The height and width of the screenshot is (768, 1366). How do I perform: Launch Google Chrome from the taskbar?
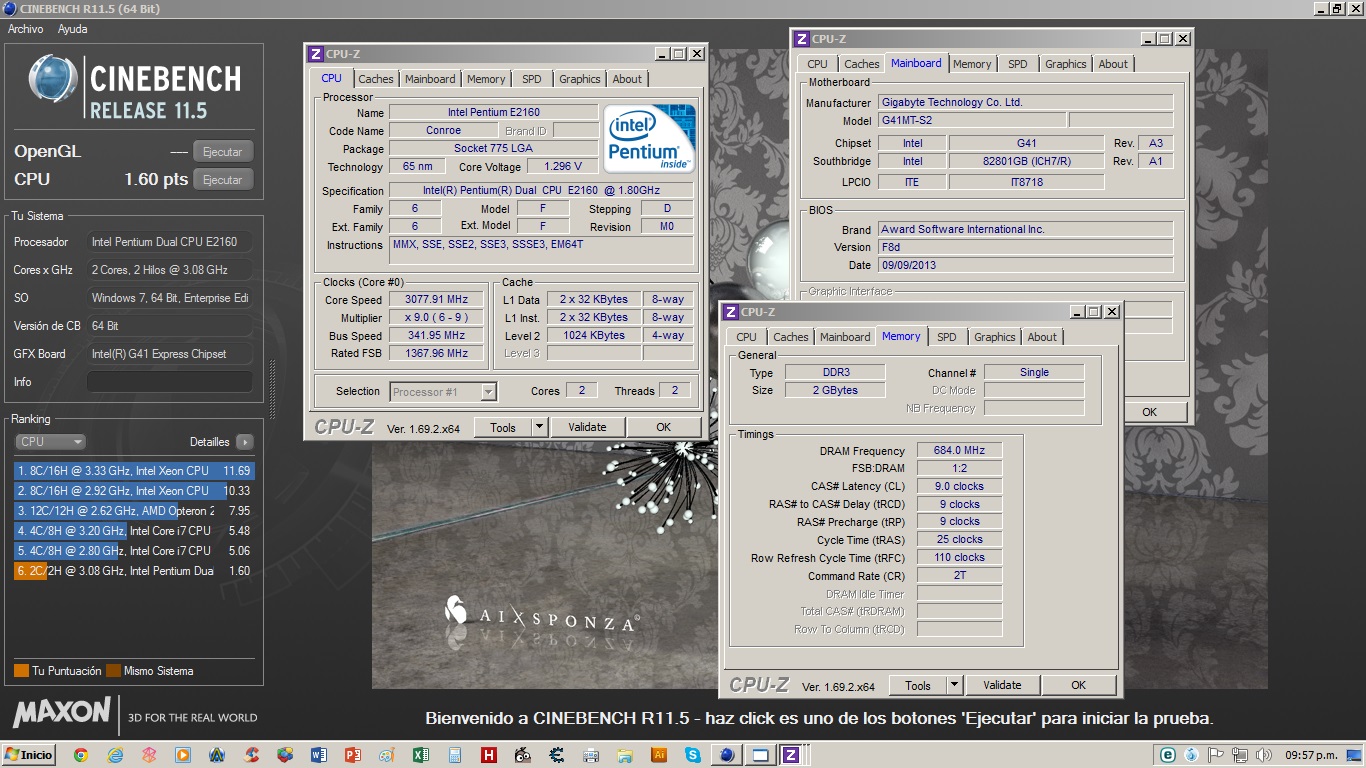[81, 755]
